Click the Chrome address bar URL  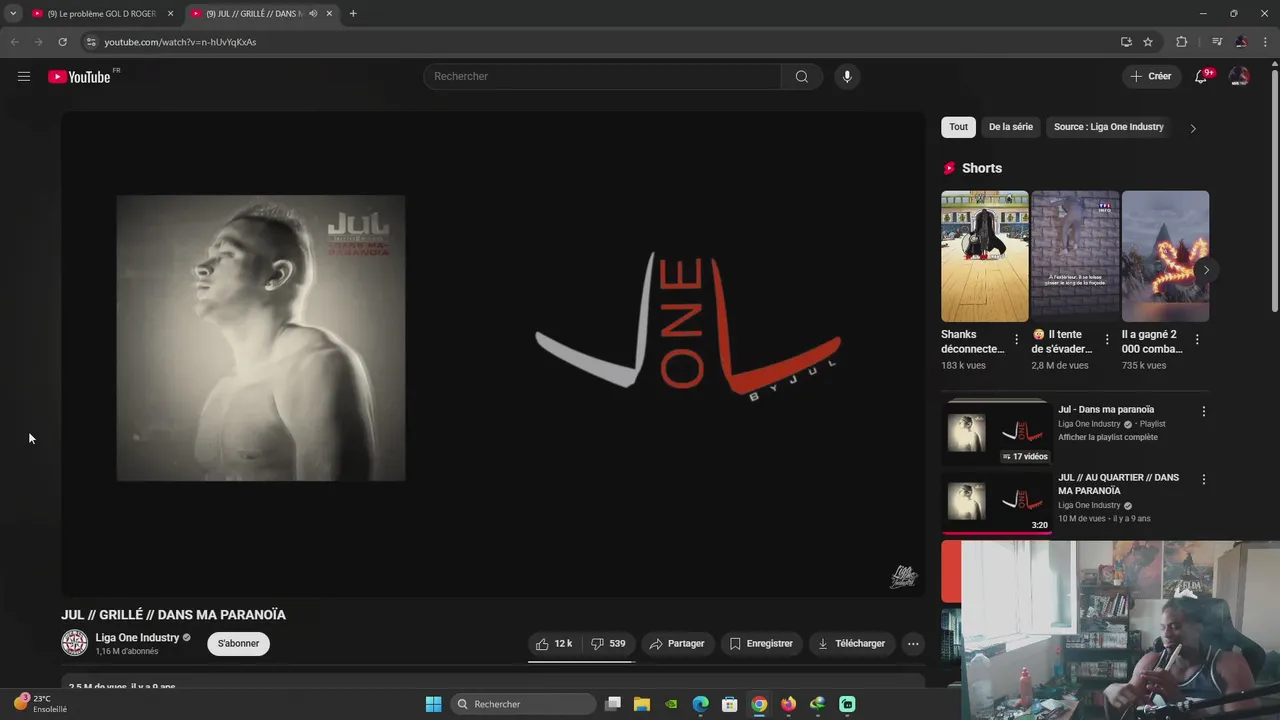[x=180, y=42]
